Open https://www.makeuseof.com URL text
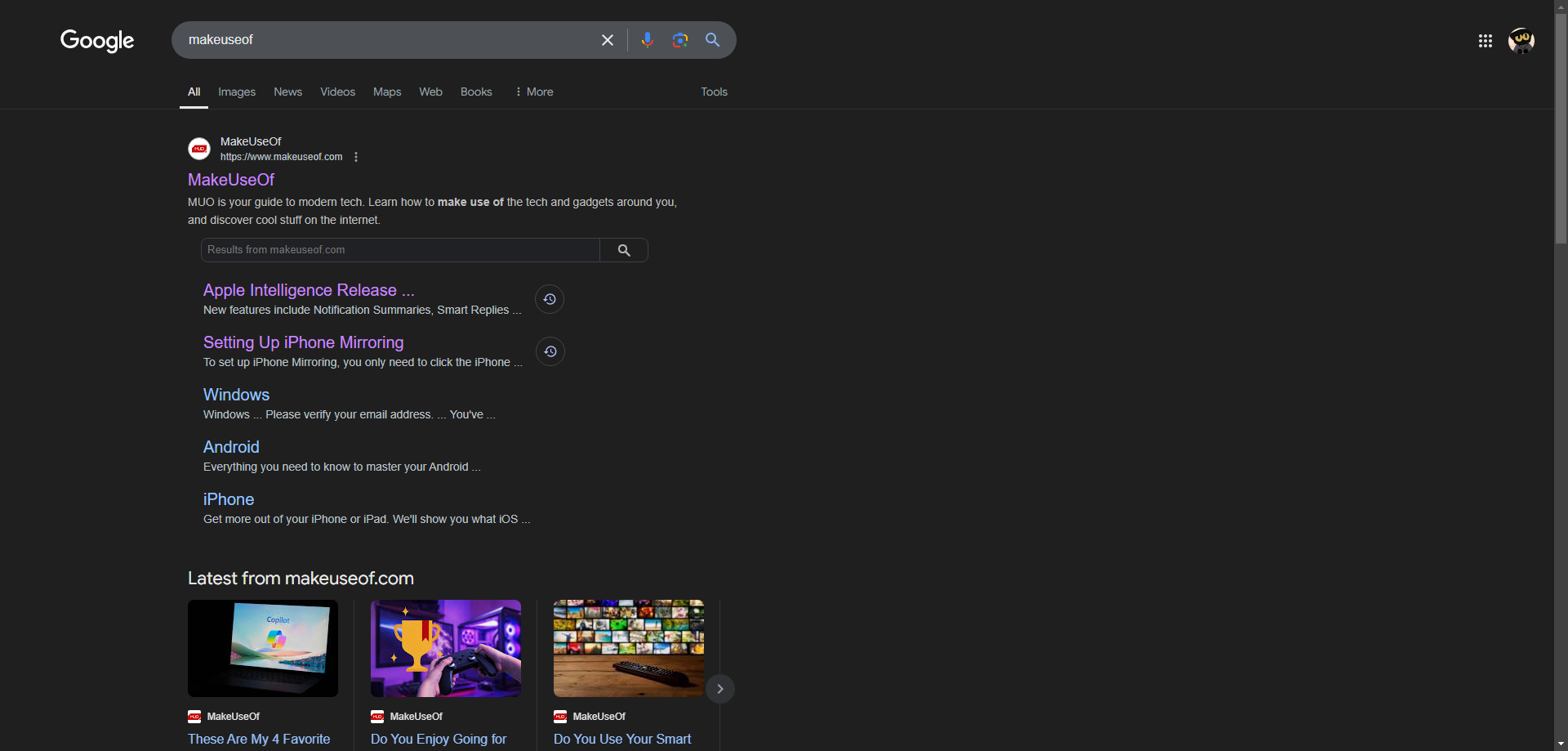This screenshot has width=1568, height=751. pyautogui.click(x=281, y=157)
